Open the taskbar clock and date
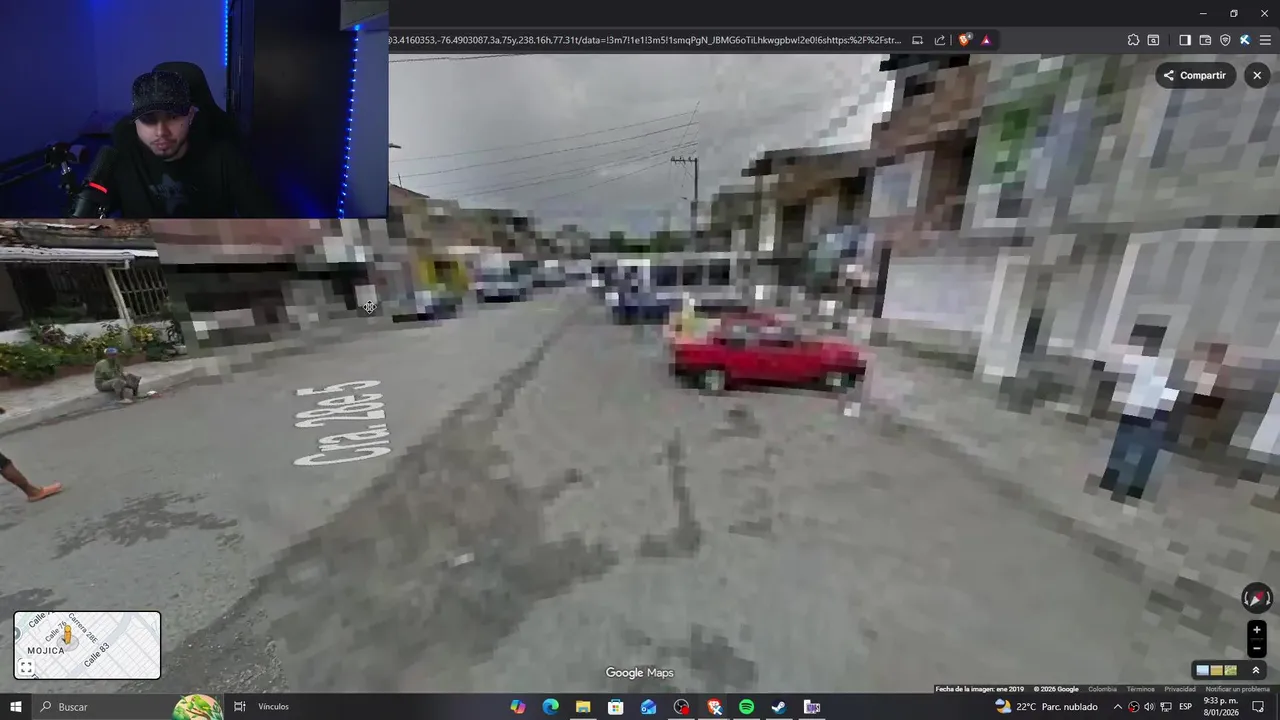The height and width of the screenshot is (720, 1280). [x=1221, y=707]
